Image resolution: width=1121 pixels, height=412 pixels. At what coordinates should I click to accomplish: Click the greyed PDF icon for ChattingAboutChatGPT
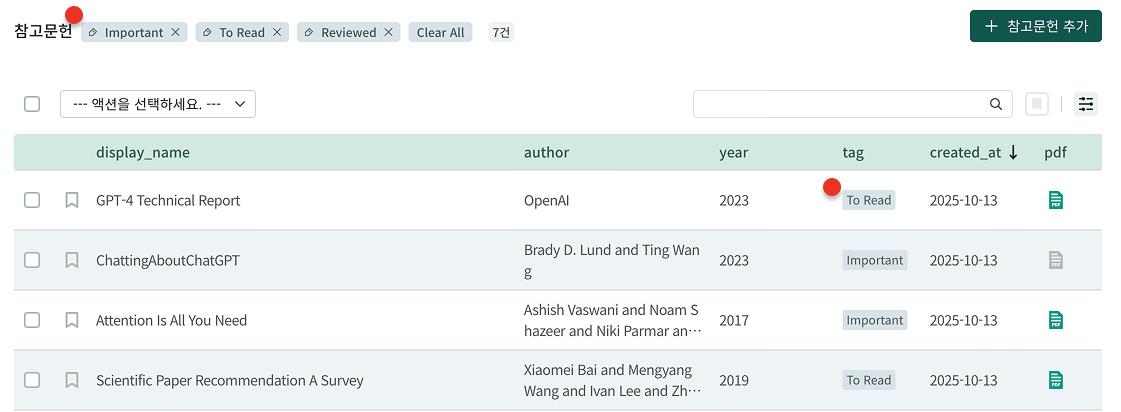[1055, 260]
